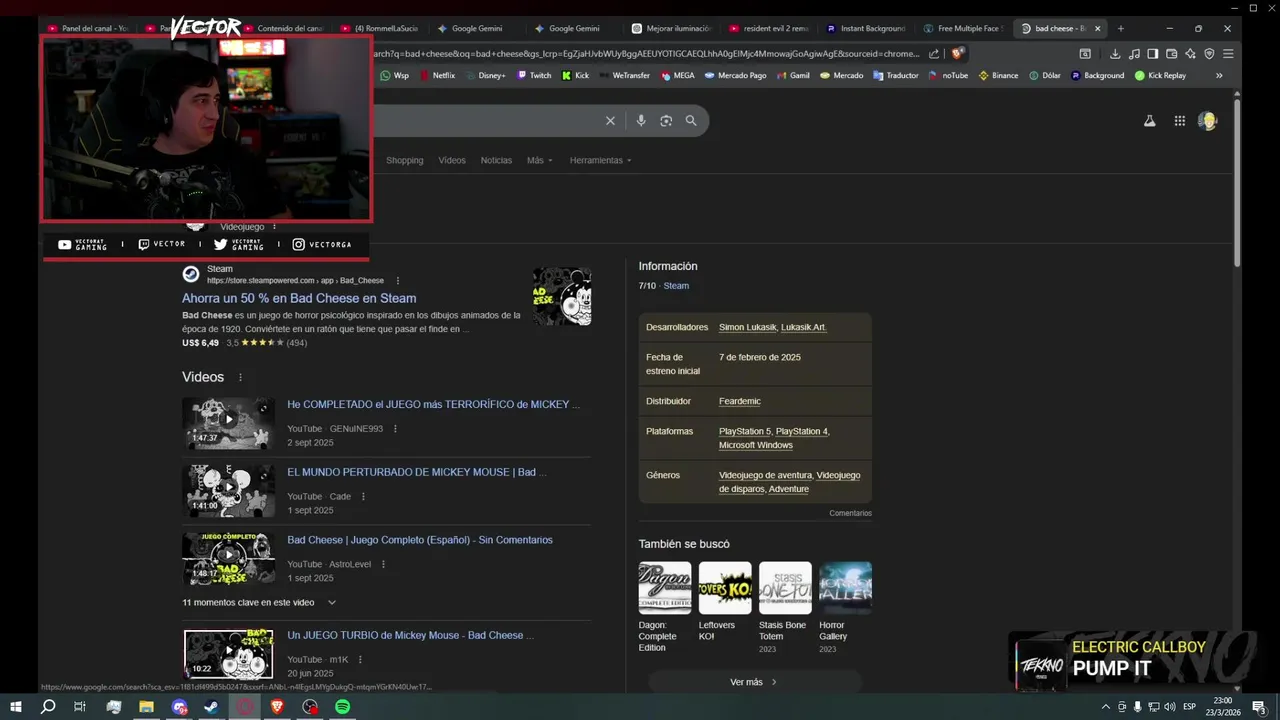
Task: Open Netflix bookmark
Action: pos(437,75)
